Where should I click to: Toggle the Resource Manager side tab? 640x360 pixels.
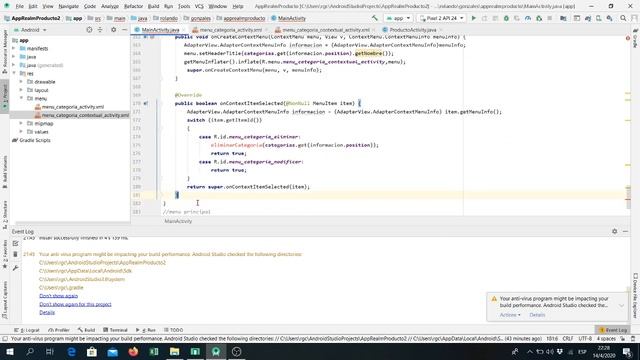[x=5, y=51]
